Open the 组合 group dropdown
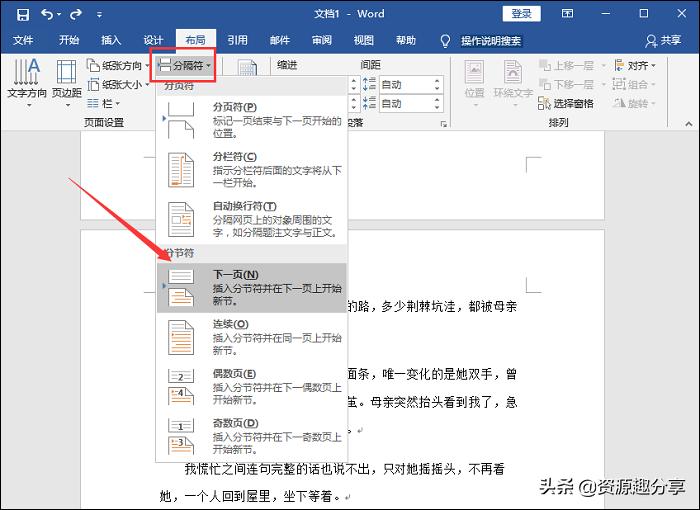The image size is (700, 510). click(x=635, y=84)
